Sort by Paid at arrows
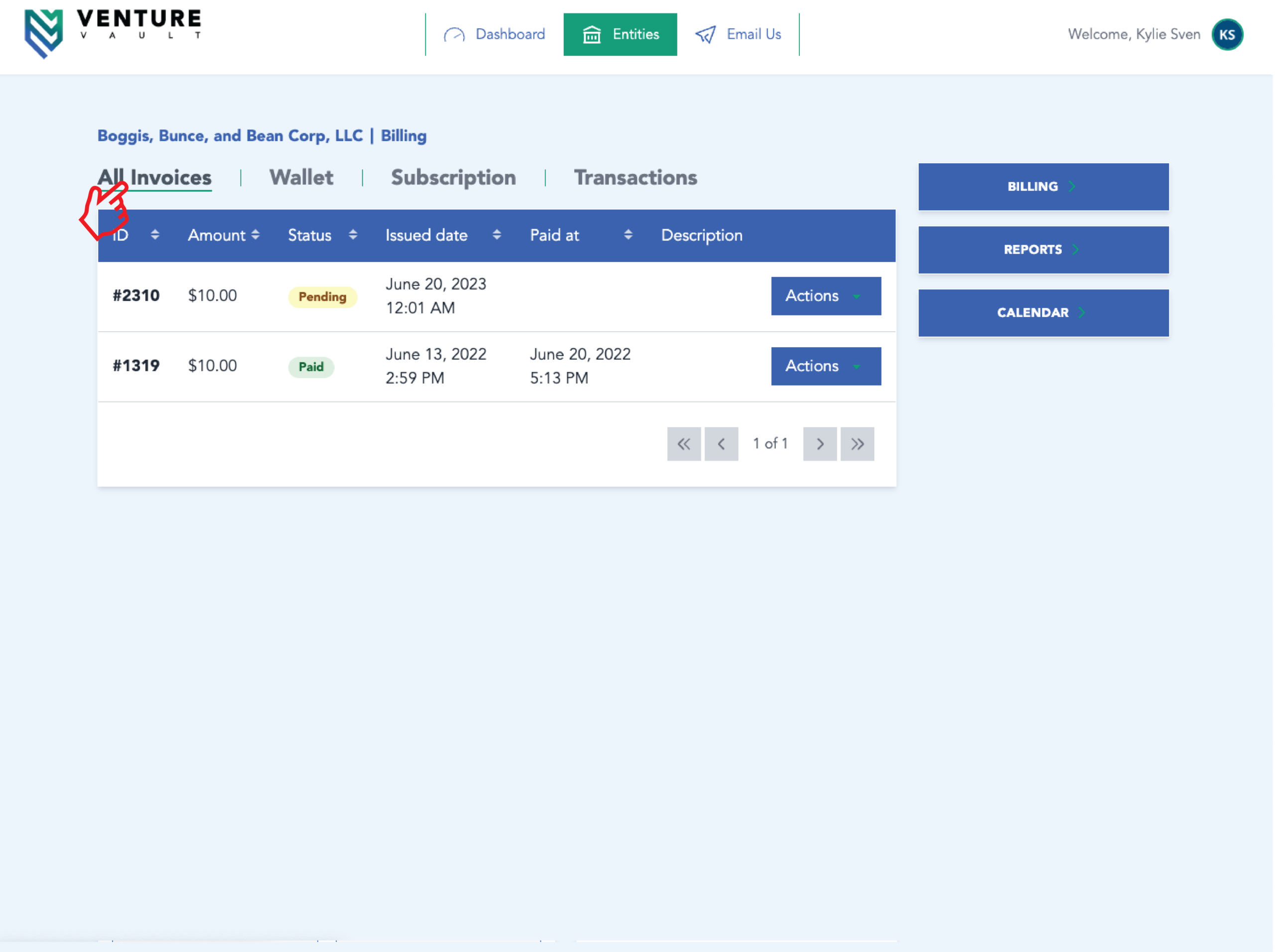Image resolution: width=1275 pixels, height=952 pixels. 628,235
